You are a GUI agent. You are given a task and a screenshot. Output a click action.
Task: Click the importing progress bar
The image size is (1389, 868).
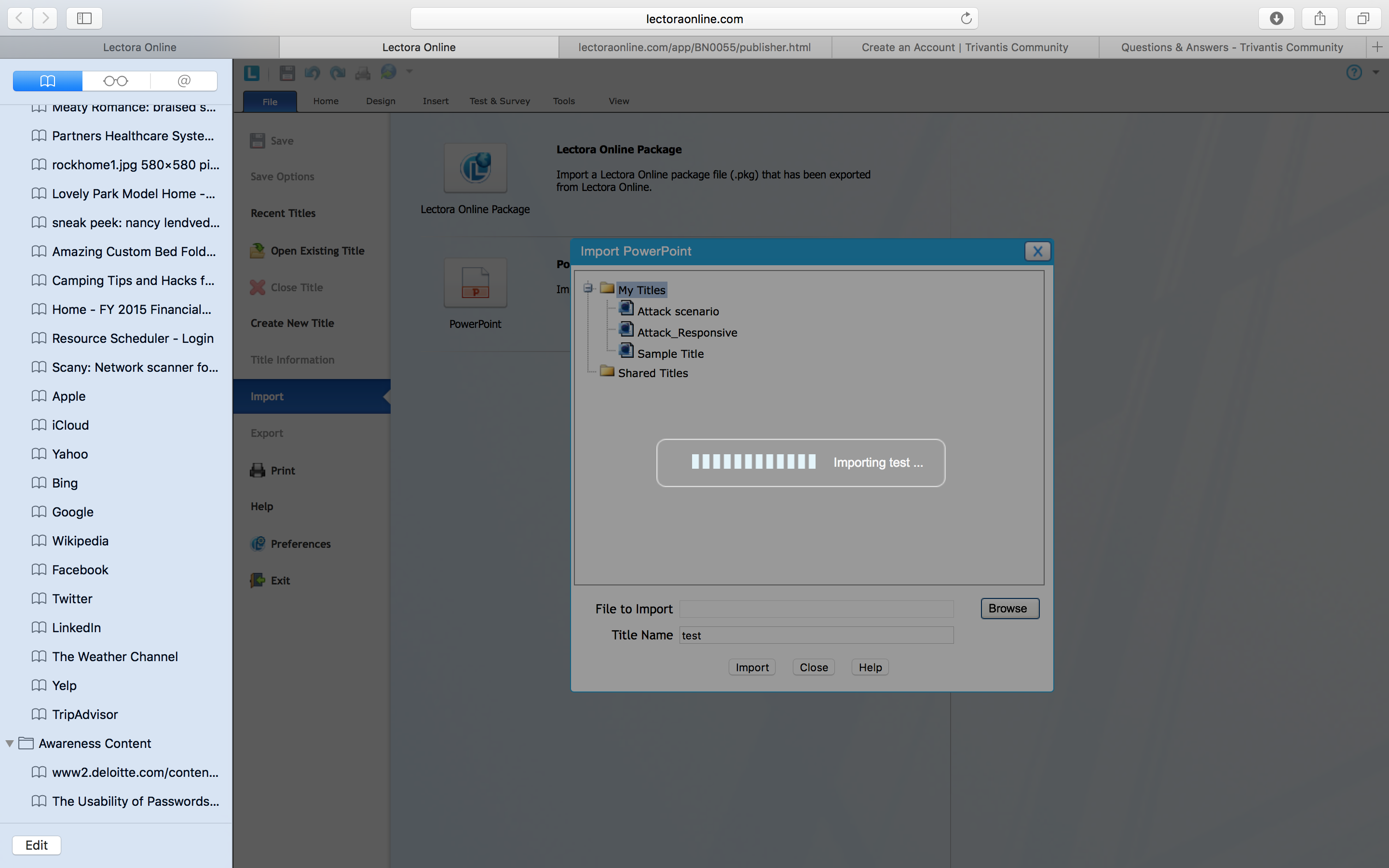click(x=754, y=461)
